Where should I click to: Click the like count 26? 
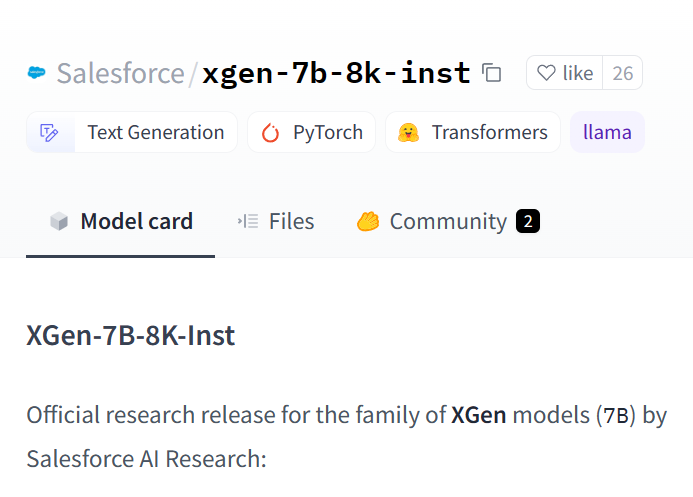(622, 73)
